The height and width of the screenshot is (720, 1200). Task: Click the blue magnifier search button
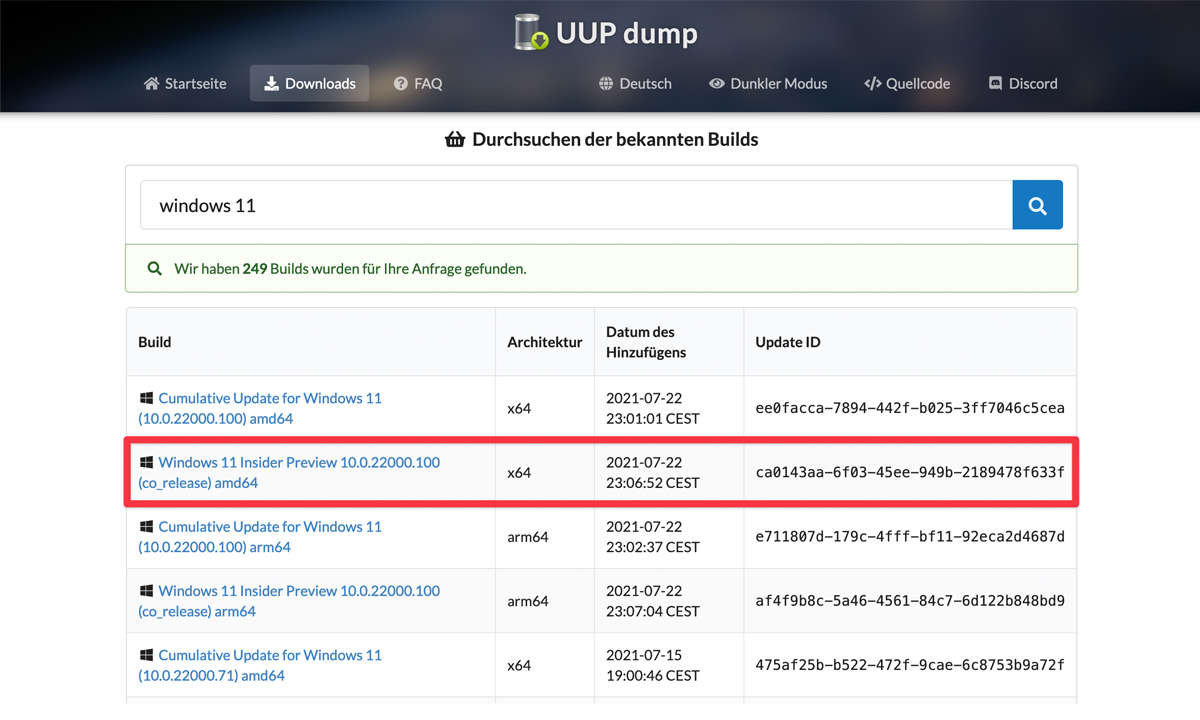click(x=1037, y=205)
